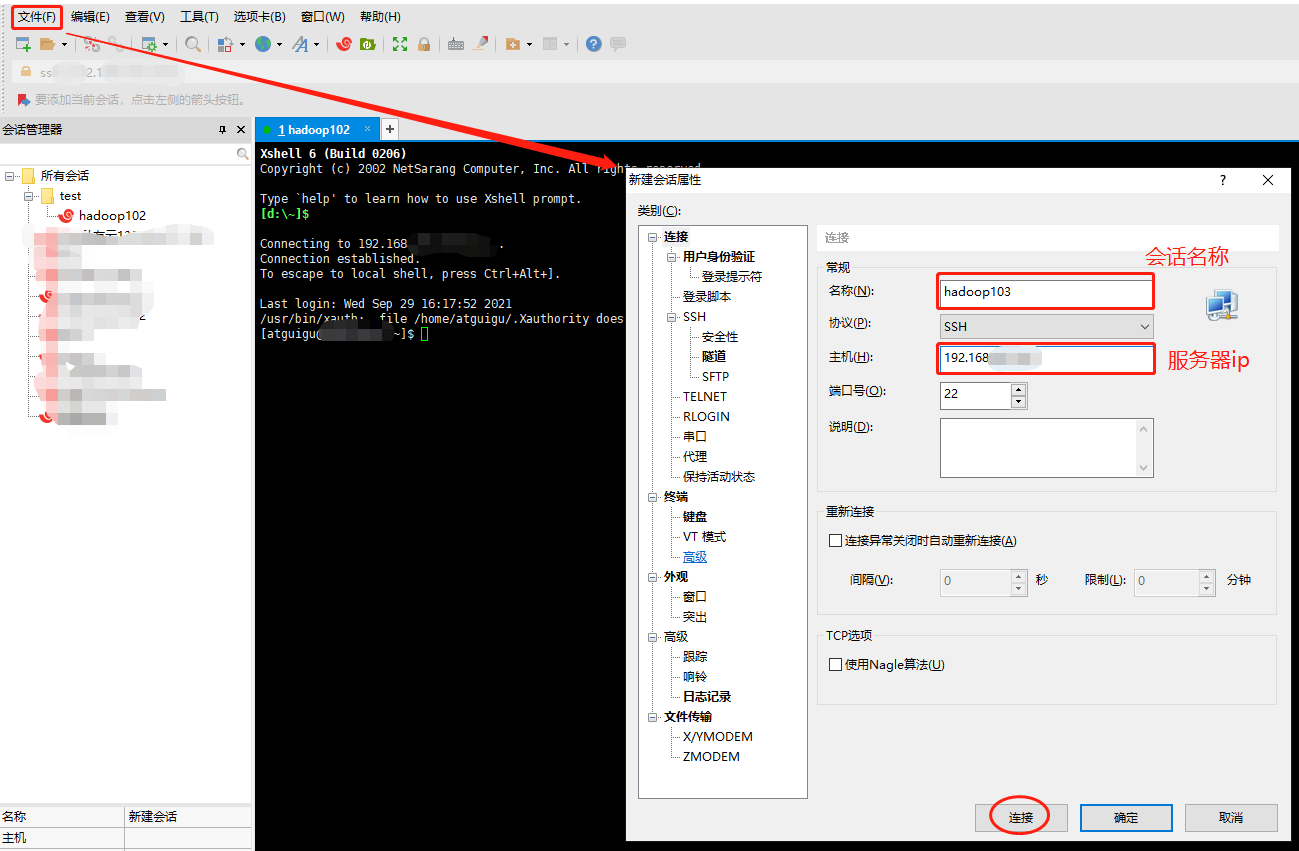Click the padlock lock-screen toolbar icon

(x=424, y=44)
